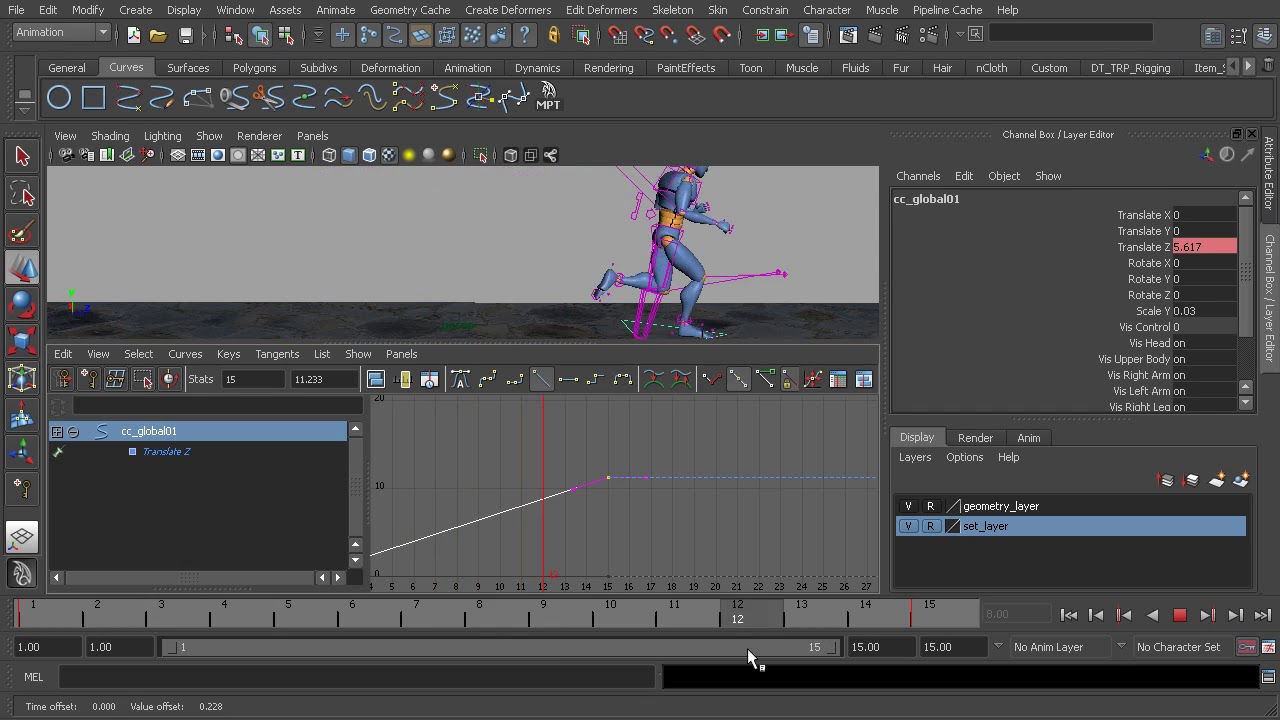Activate the Lasso select tool
Screen dimensions: 1280x720
pos(22,195)
